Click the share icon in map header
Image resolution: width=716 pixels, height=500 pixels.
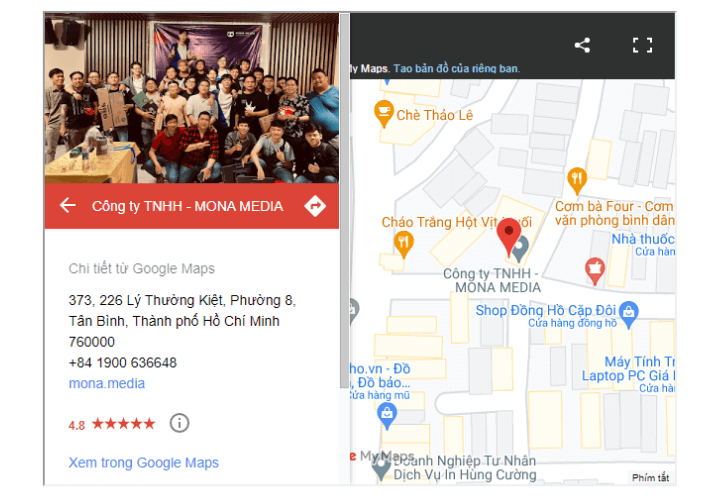click(582, 45)
